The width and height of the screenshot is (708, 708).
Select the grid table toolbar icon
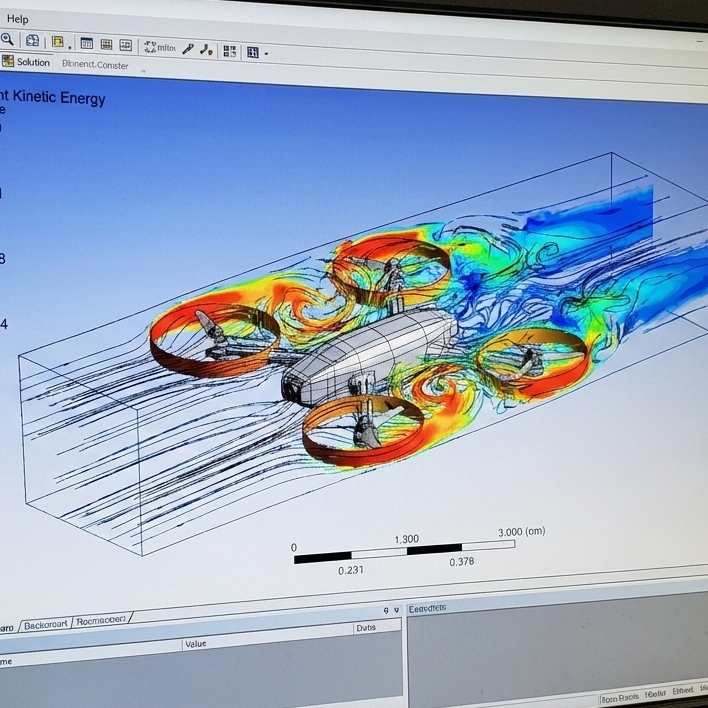(106, 45)
